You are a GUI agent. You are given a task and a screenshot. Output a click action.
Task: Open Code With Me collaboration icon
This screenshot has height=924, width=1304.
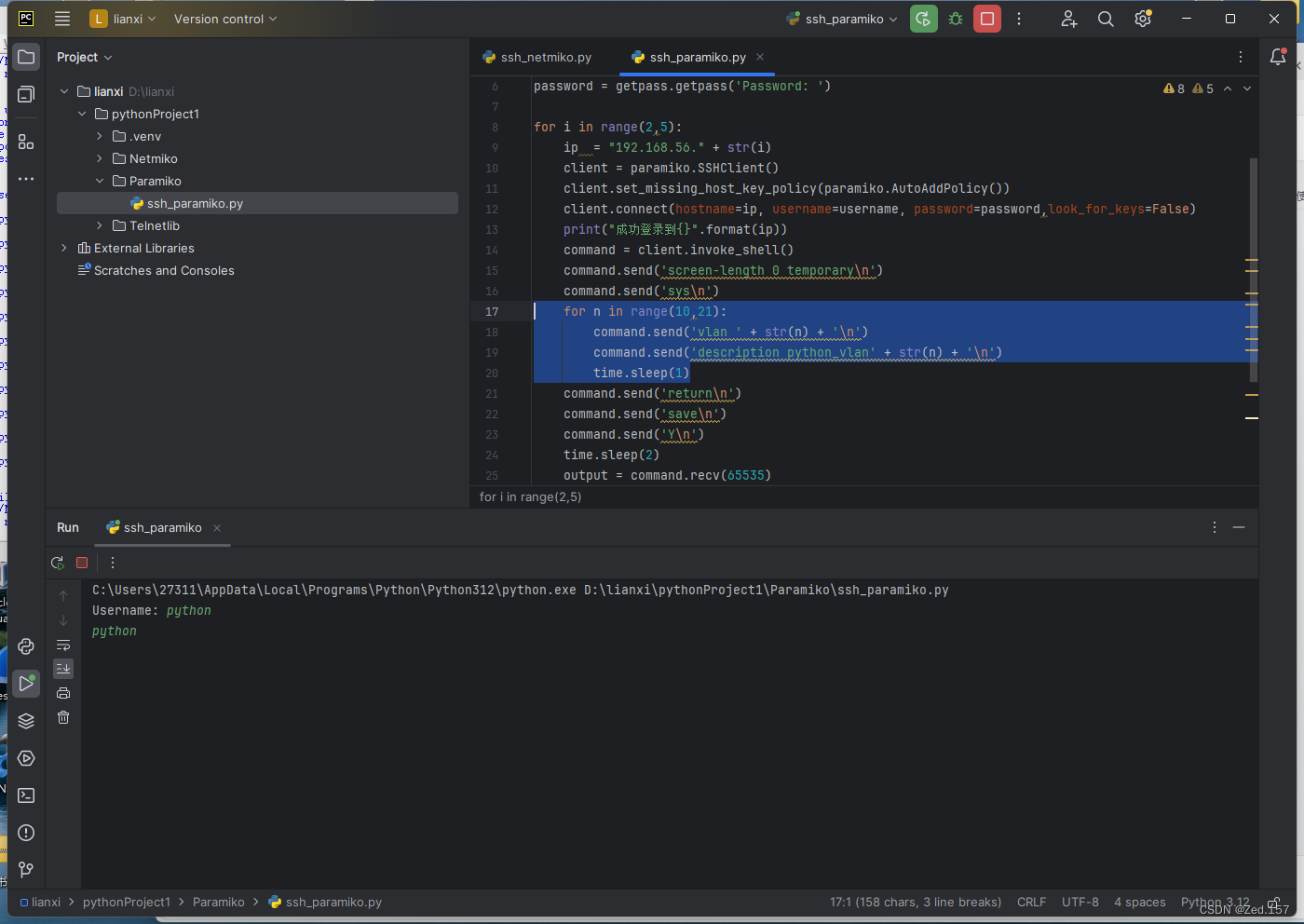tap(1068, 18)
